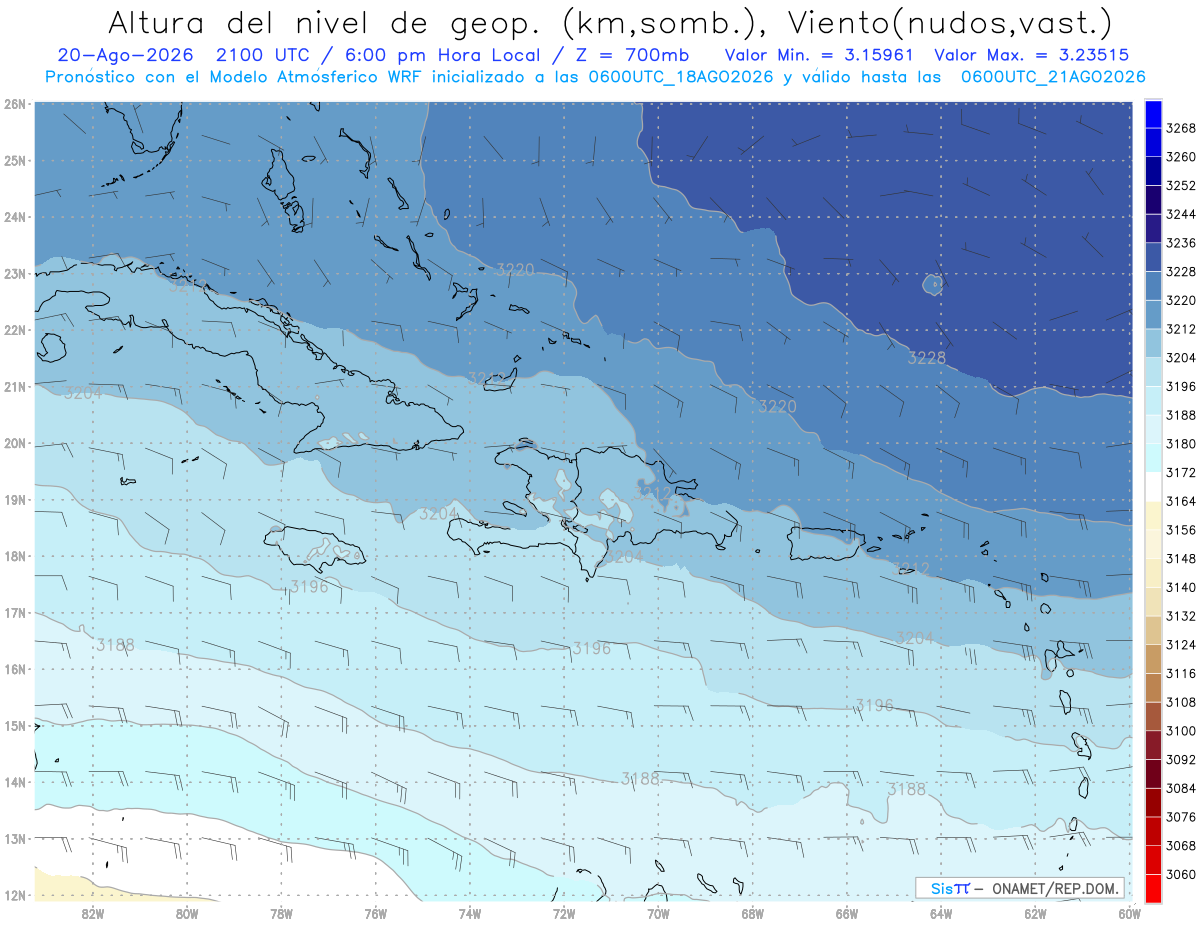Click the dark maroon segment between 3092 and 3084
This screenshot has height=927, width=1200.
click(1153, 773)
